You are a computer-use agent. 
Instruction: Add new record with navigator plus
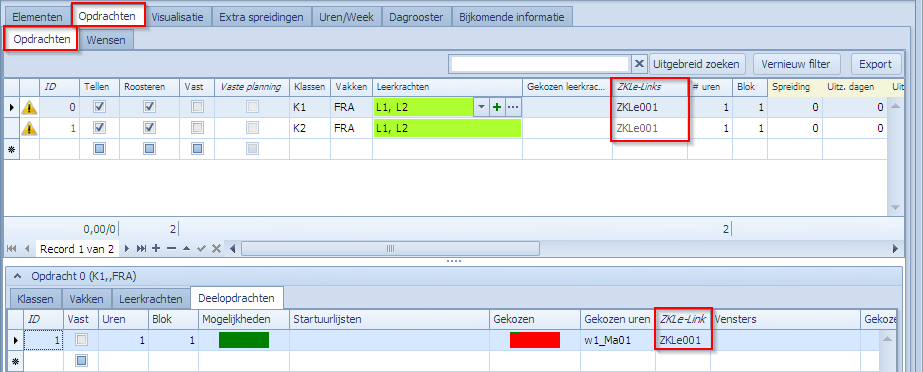156,249
